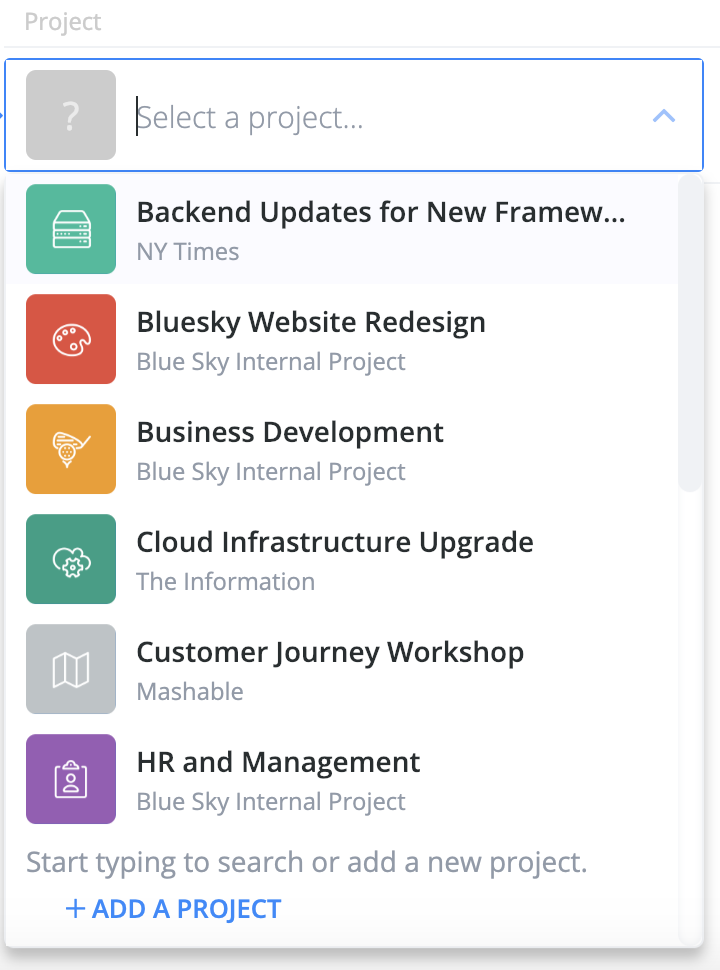This screenshot has width=720, height=970.
Task: Click the project list scrollbar thumb
Action: point(690,333)
